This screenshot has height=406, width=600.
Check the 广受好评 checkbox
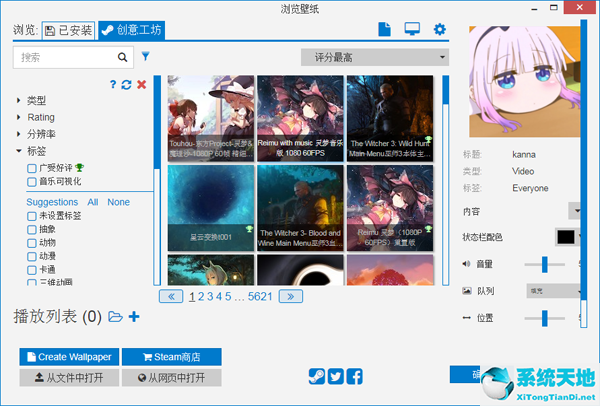point(32,168)
